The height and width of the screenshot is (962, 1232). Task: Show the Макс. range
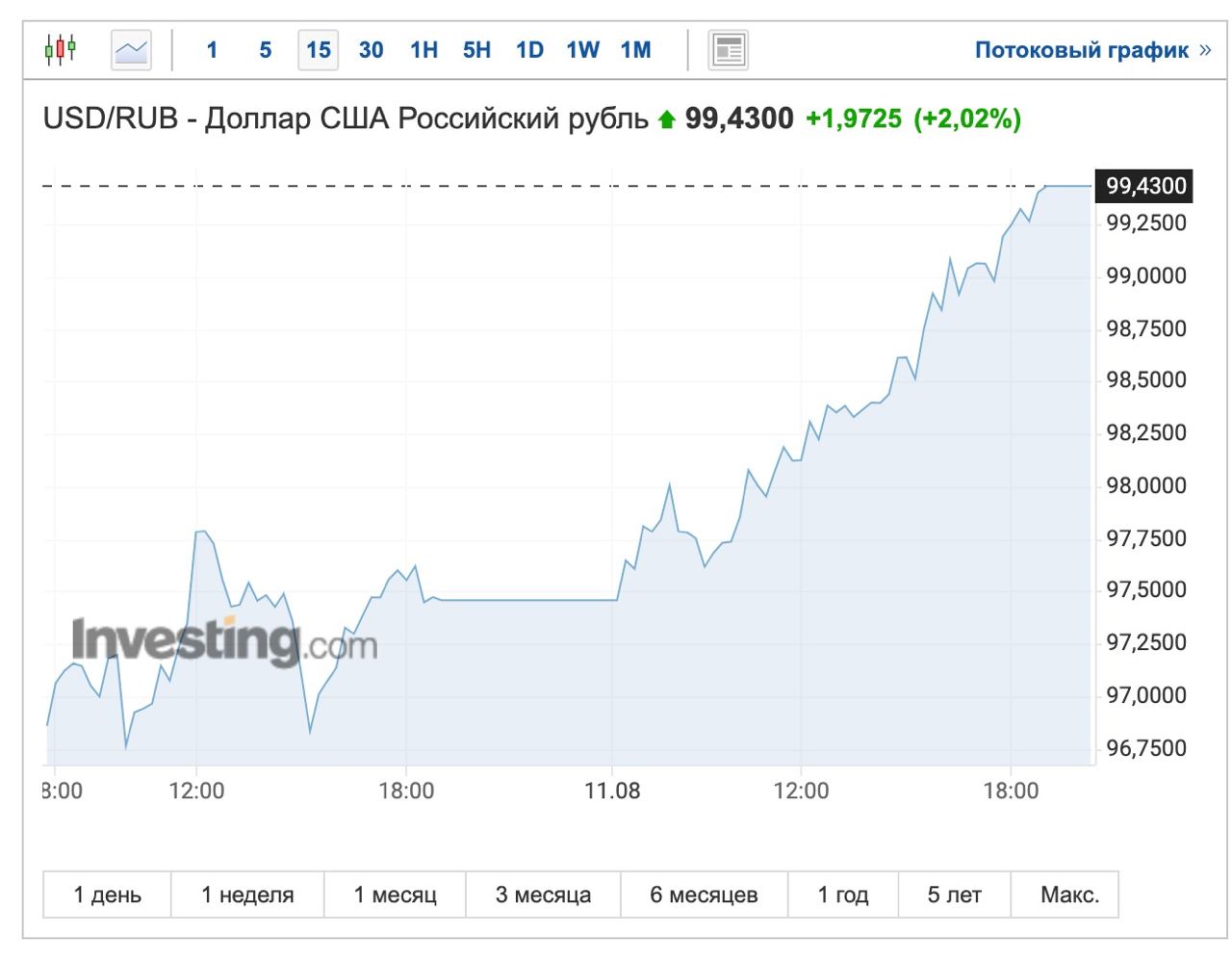point(1069,895)
